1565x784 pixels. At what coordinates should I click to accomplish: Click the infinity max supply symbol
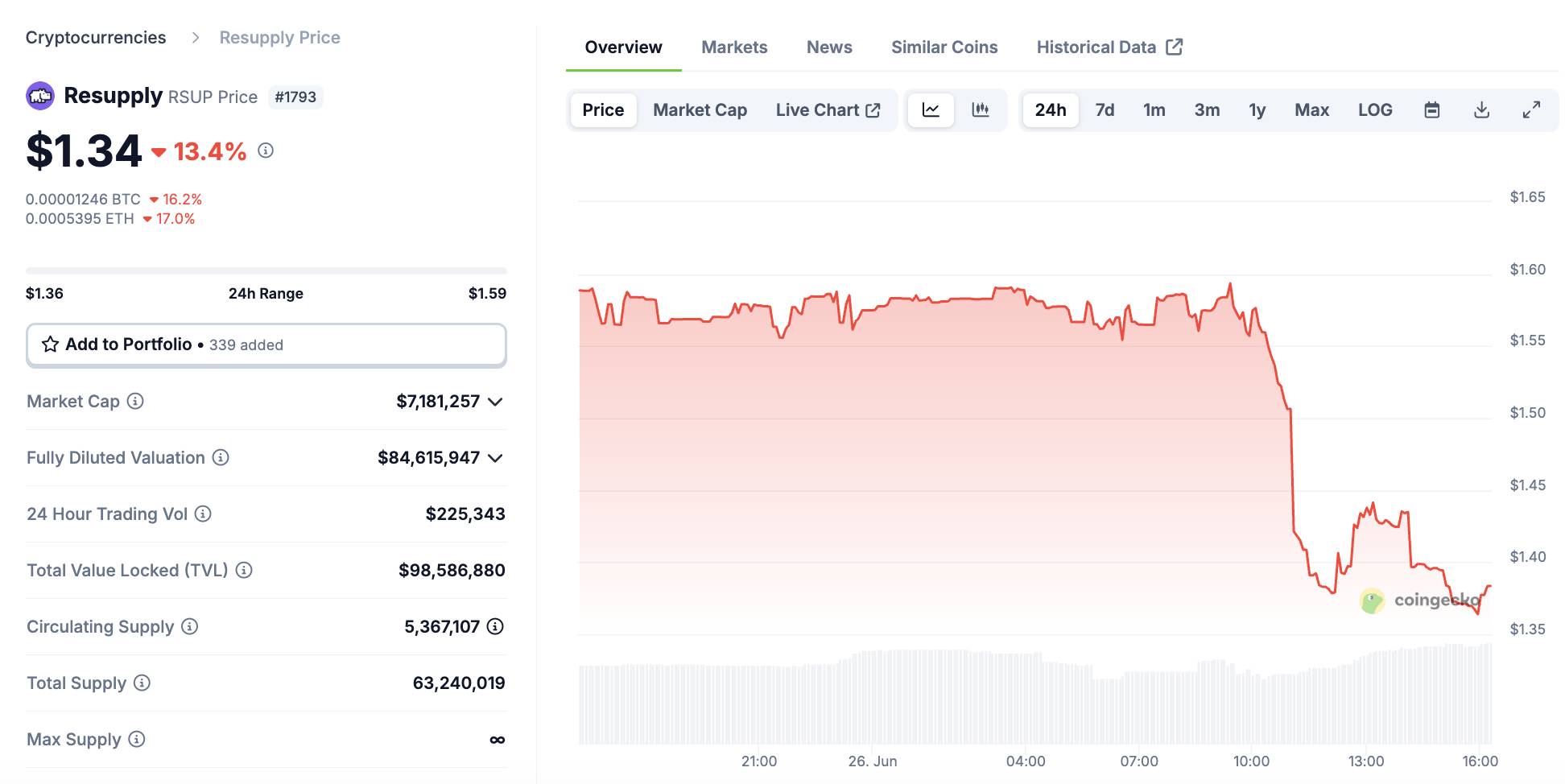498,740
